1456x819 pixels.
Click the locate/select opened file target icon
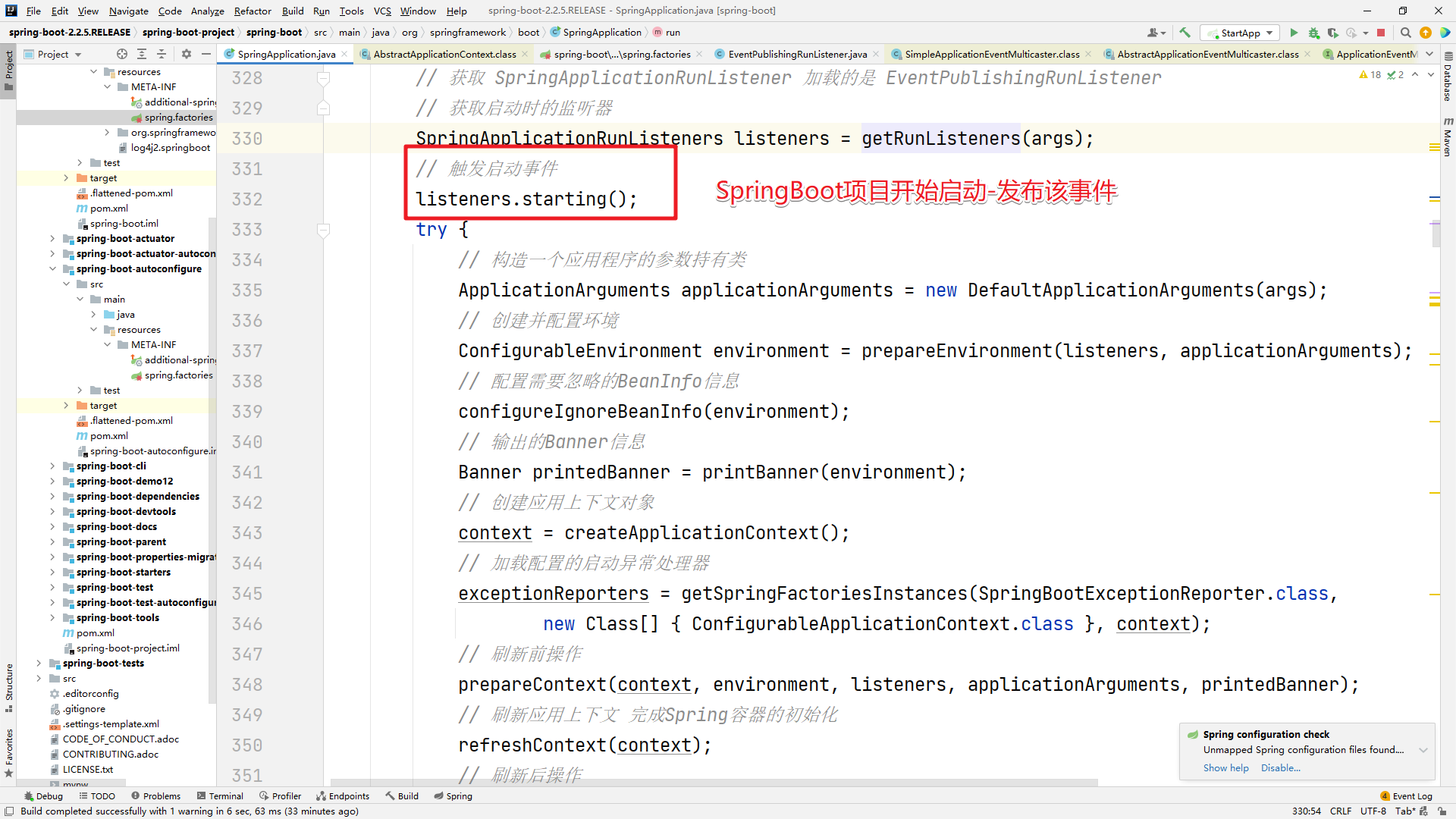(121, 54)
